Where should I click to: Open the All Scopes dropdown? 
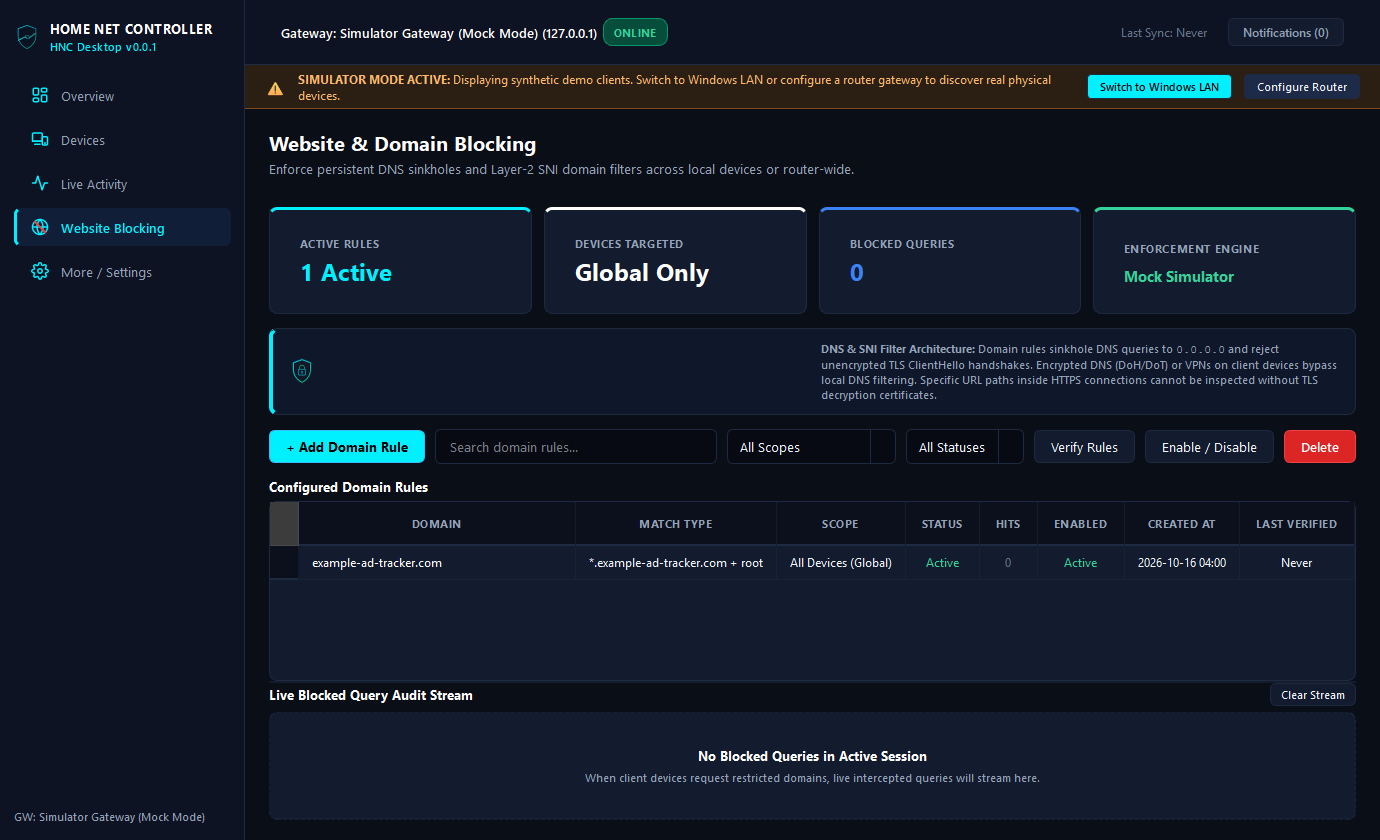811,447
